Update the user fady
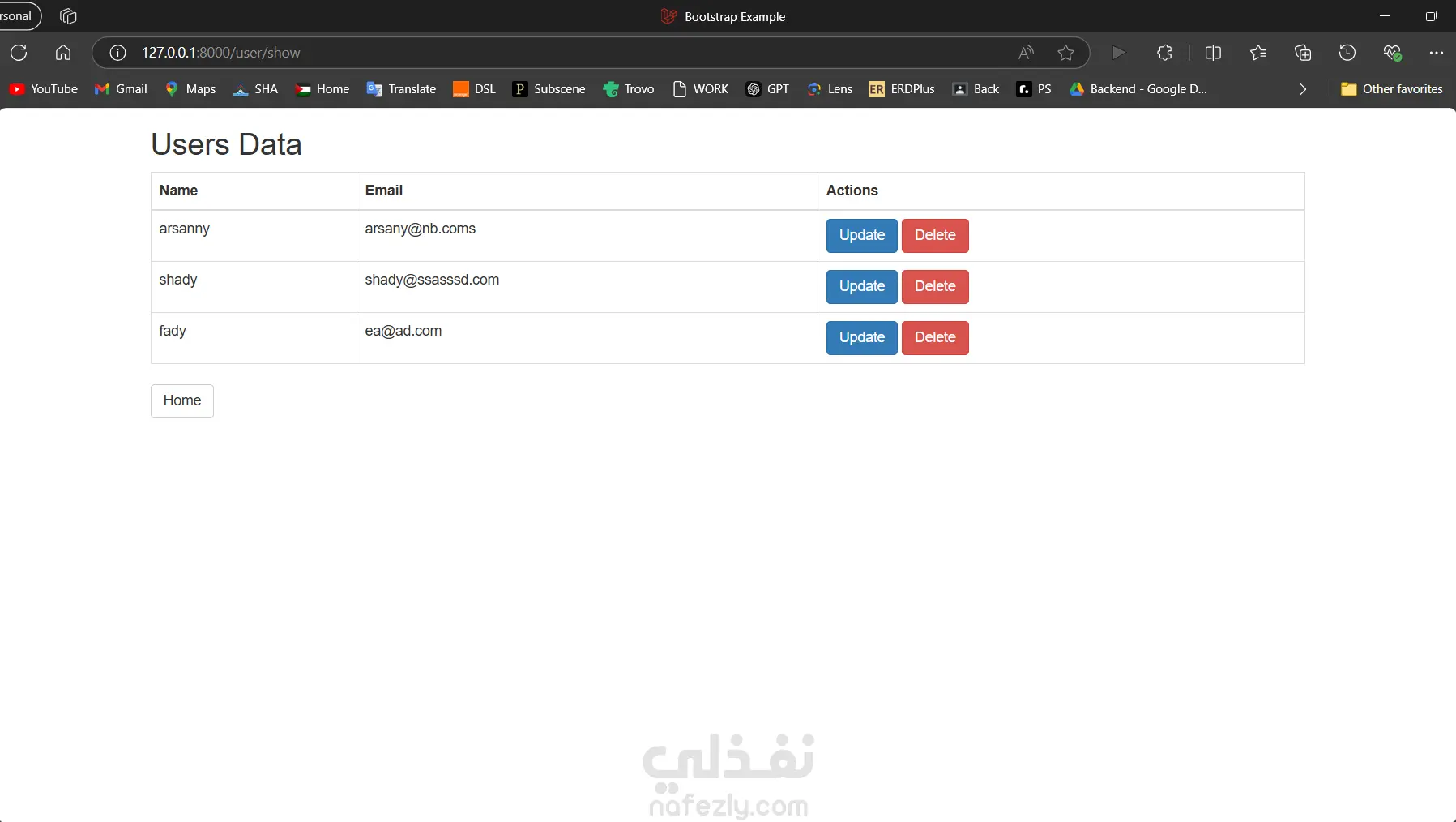 (x=860, y=337)
